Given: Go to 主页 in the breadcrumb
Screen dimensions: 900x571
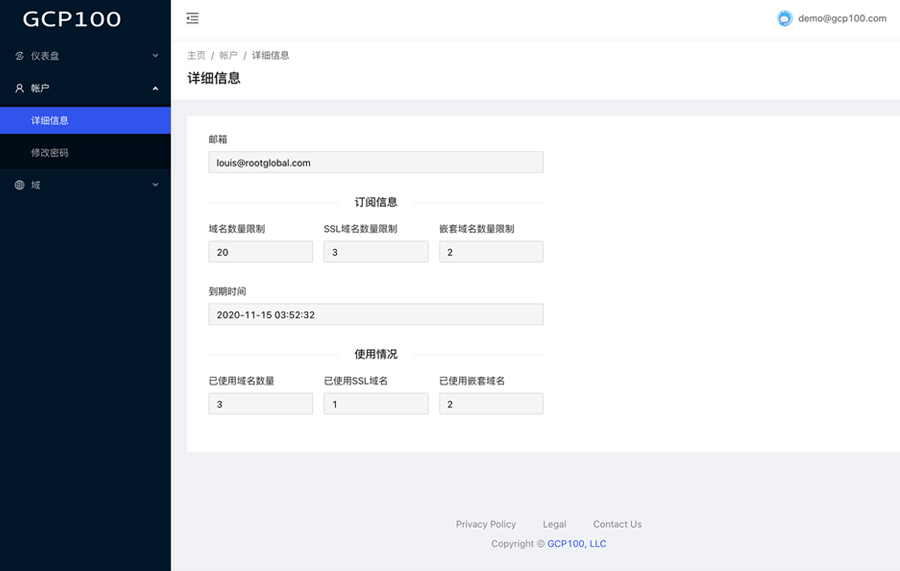Looking at the screenshot, I should pos(196,55).
